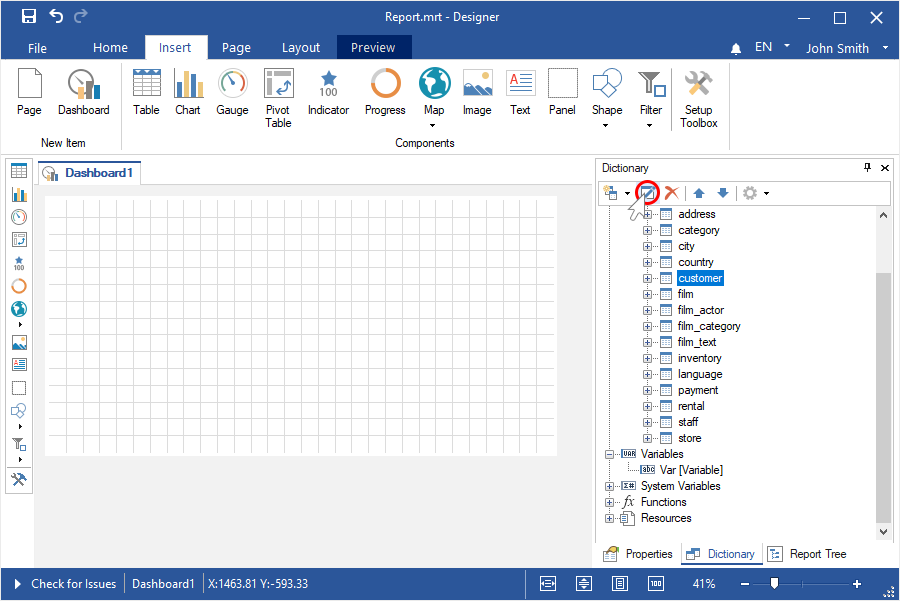
Task: Switch to the Page ribbon tab
Action: [236, 48]
